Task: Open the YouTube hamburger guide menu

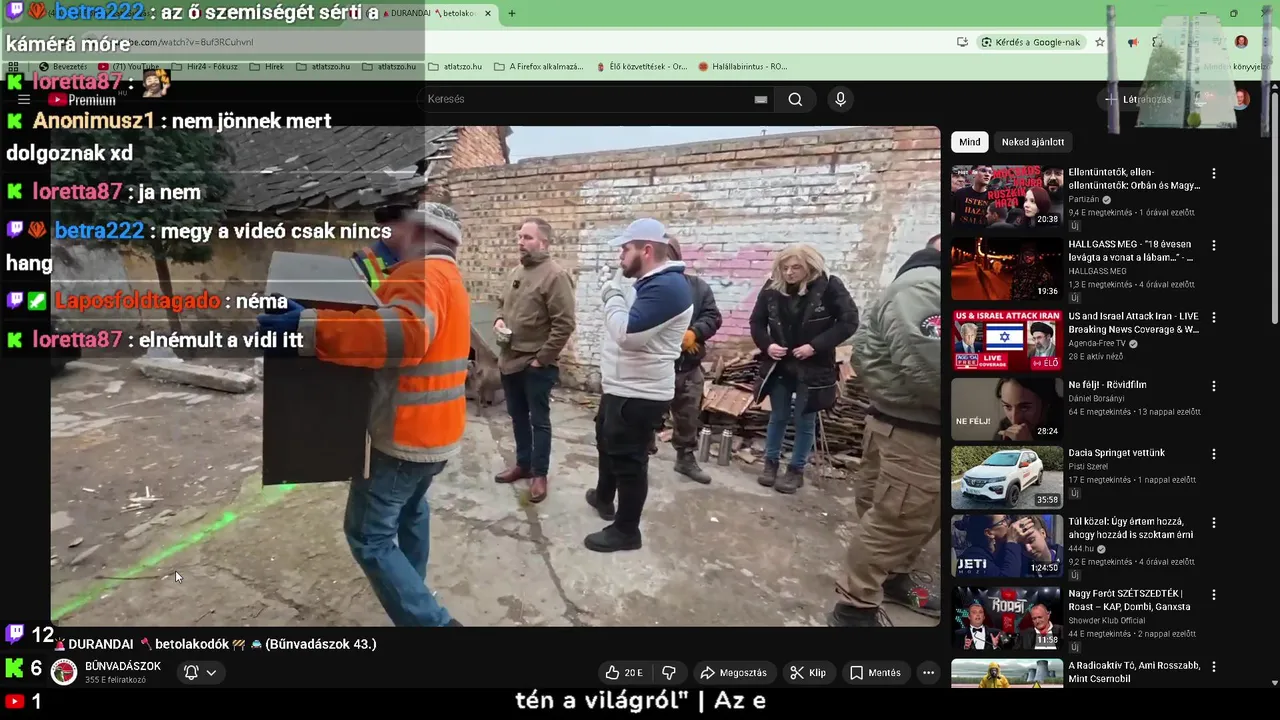Action: 24,99
